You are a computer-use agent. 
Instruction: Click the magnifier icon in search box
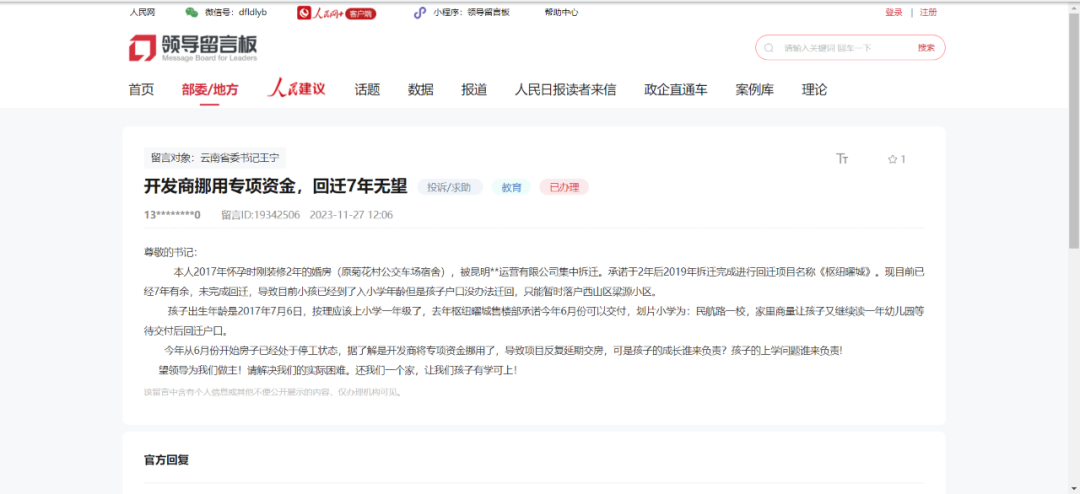click(768, 48)
